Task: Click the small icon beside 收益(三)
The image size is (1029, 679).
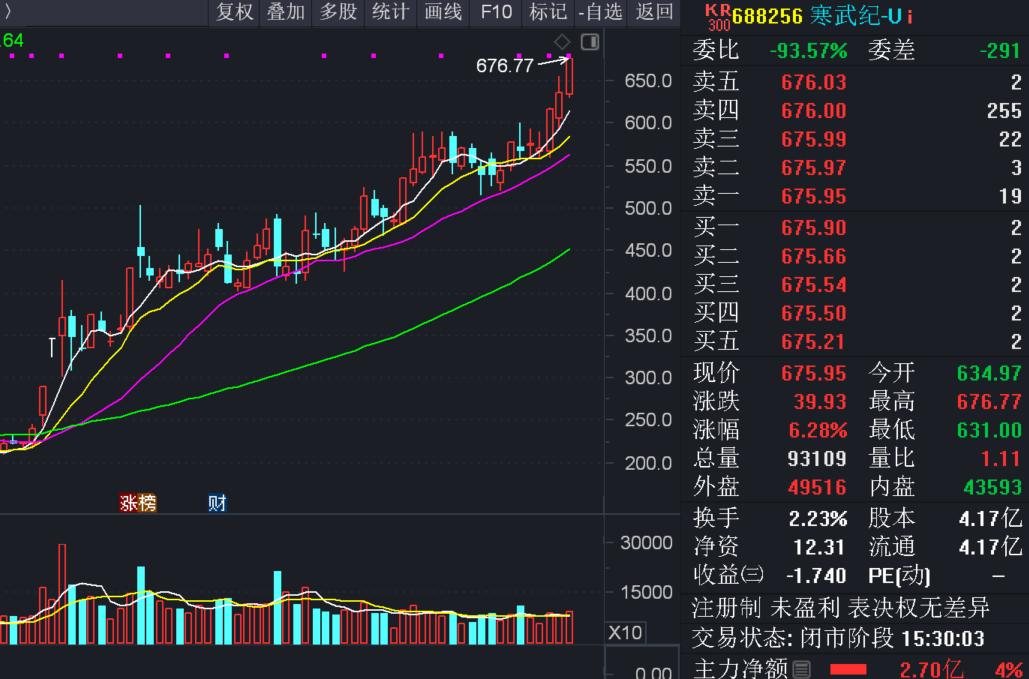Action: pyautogui.click(x=755, y=573)
